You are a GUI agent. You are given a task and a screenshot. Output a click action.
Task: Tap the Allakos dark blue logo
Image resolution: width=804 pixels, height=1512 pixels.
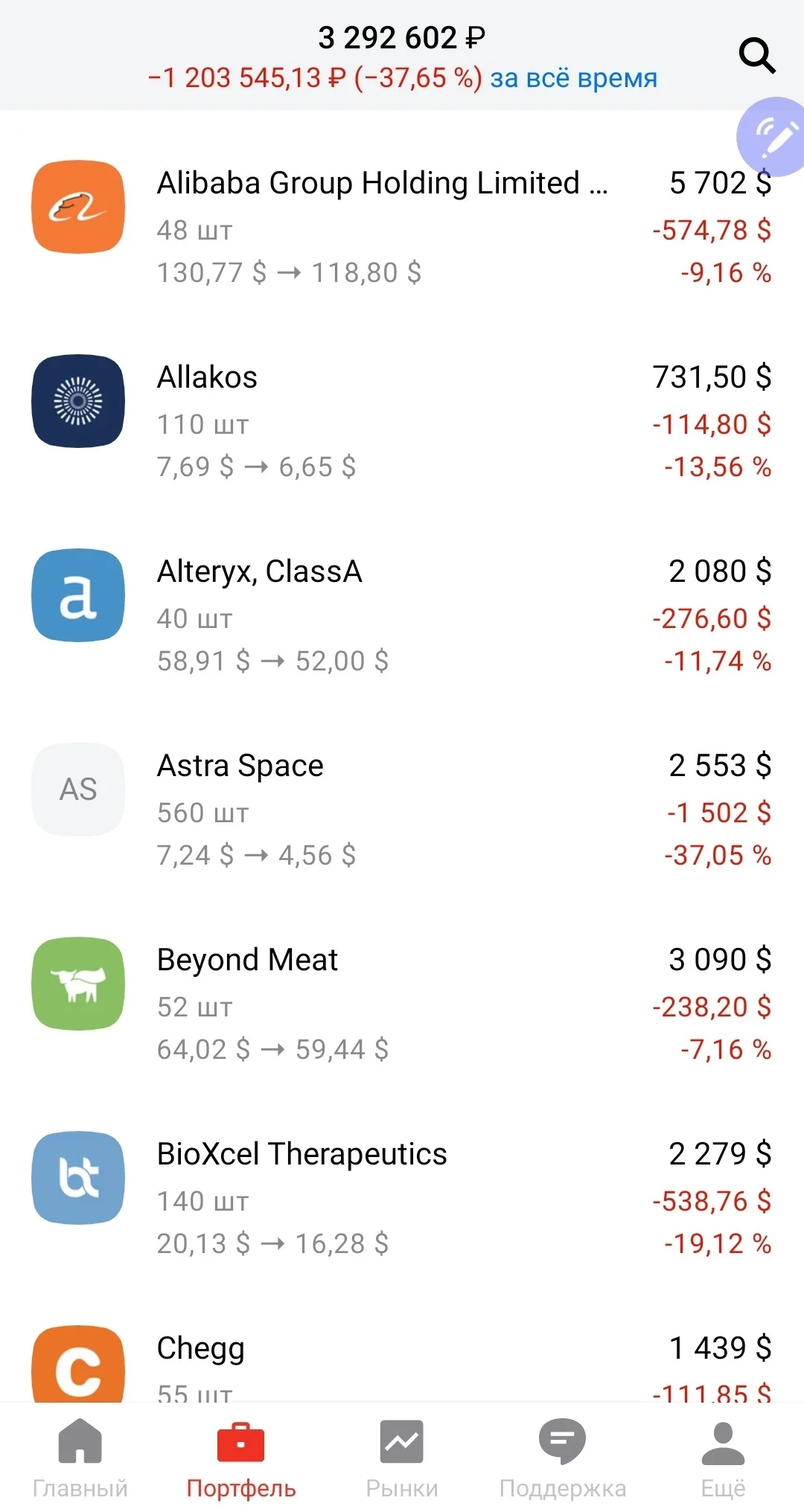(78, 401)
